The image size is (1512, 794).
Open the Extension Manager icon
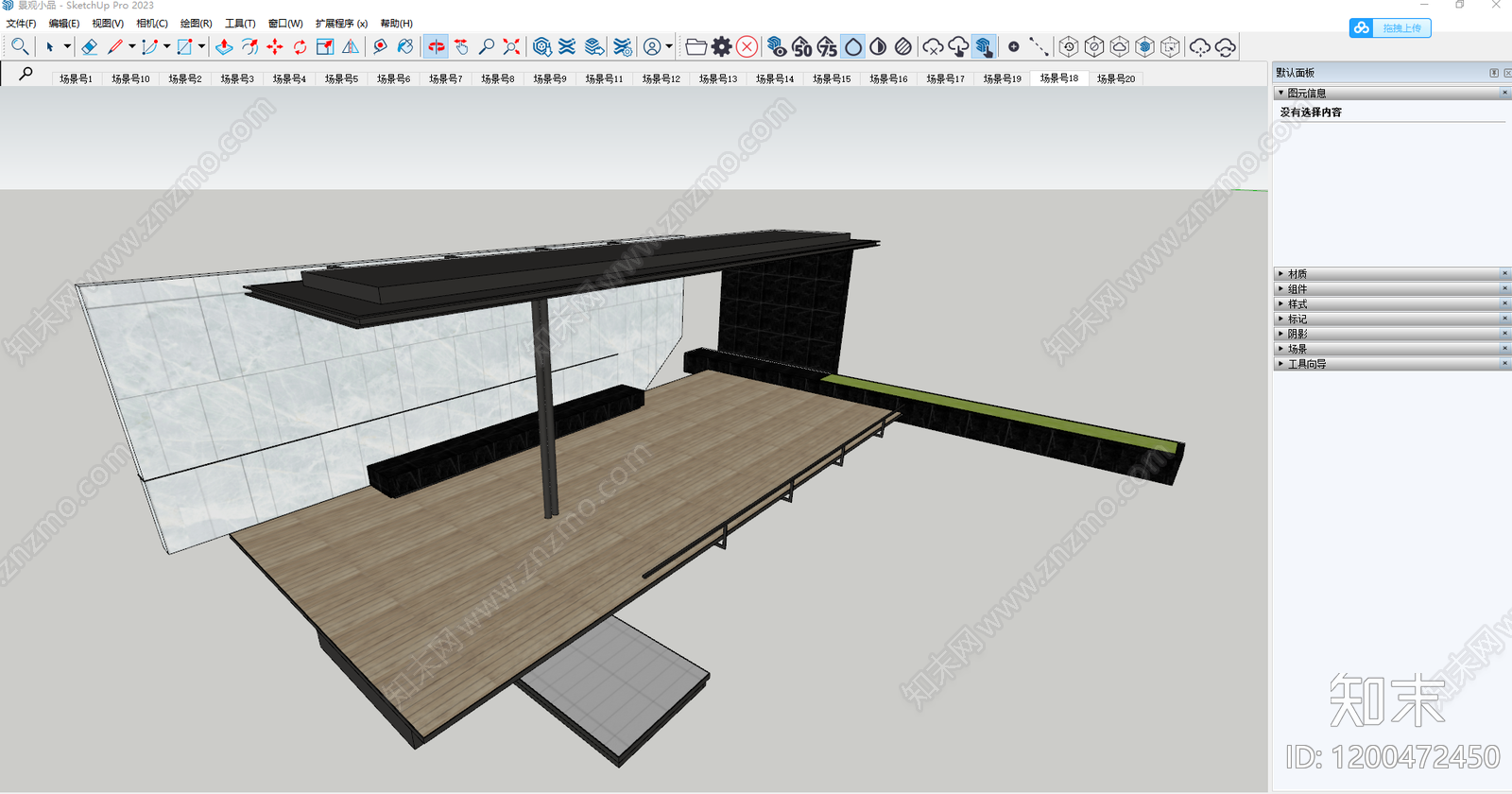[623, 46]
